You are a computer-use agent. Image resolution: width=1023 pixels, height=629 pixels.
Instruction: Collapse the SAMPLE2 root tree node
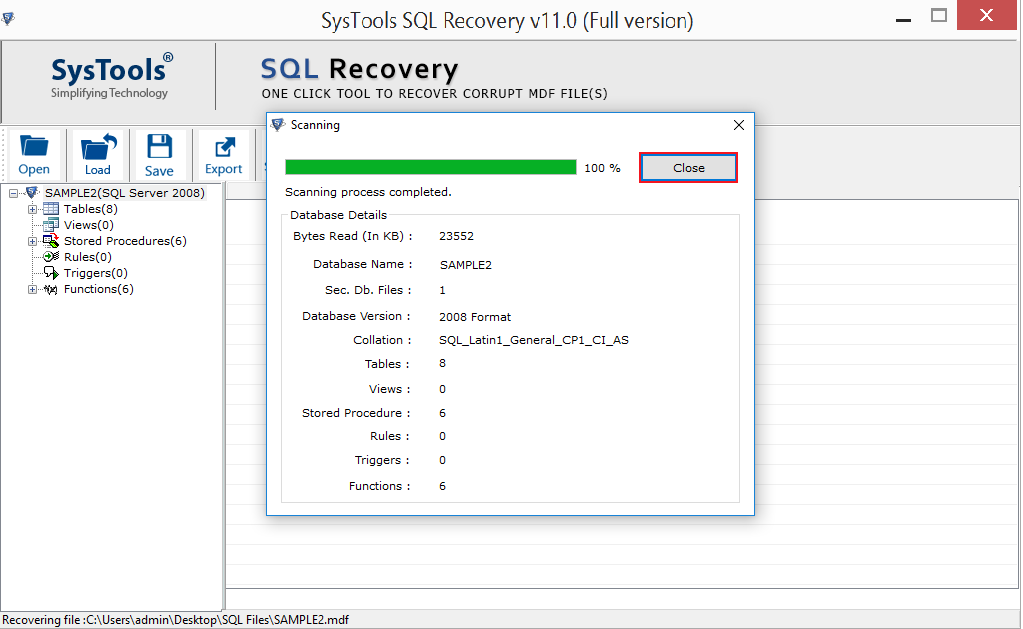pos(13,193)
